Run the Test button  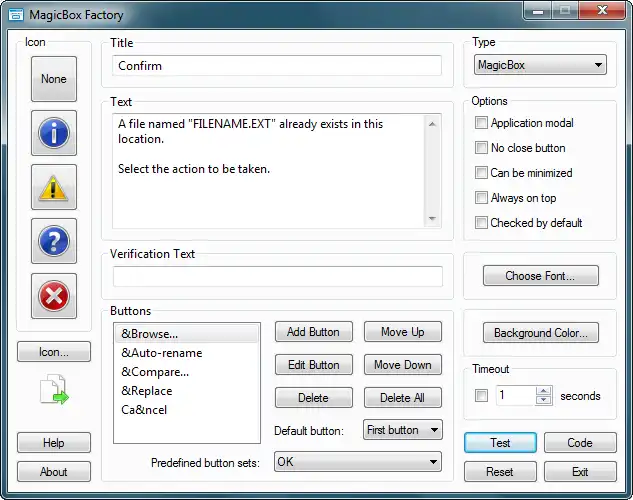[x=500, y=443]
